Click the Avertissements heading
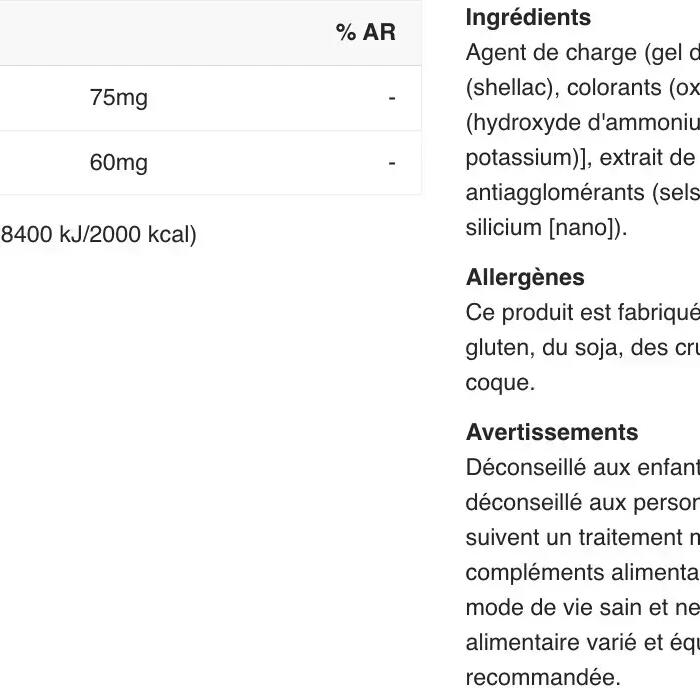 pos(552,432)
